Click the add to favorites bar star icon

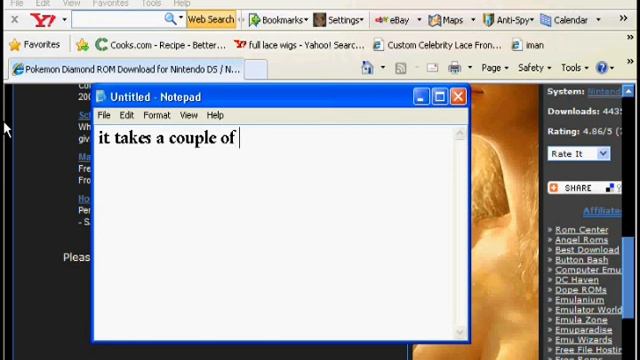pos(82,45)
